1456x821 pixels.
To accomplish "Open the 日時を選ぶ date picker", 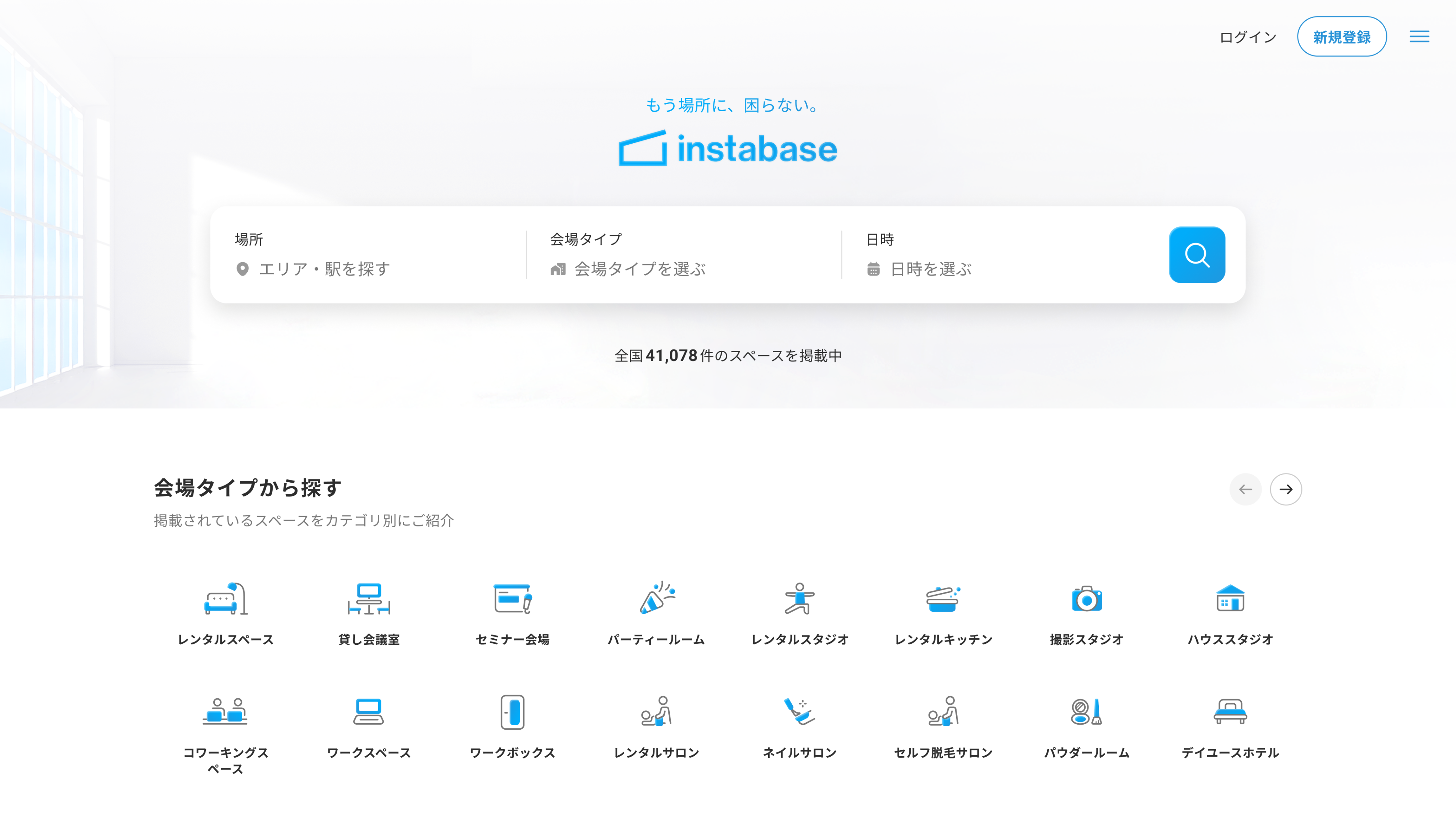I will click(x=930, y=269).
